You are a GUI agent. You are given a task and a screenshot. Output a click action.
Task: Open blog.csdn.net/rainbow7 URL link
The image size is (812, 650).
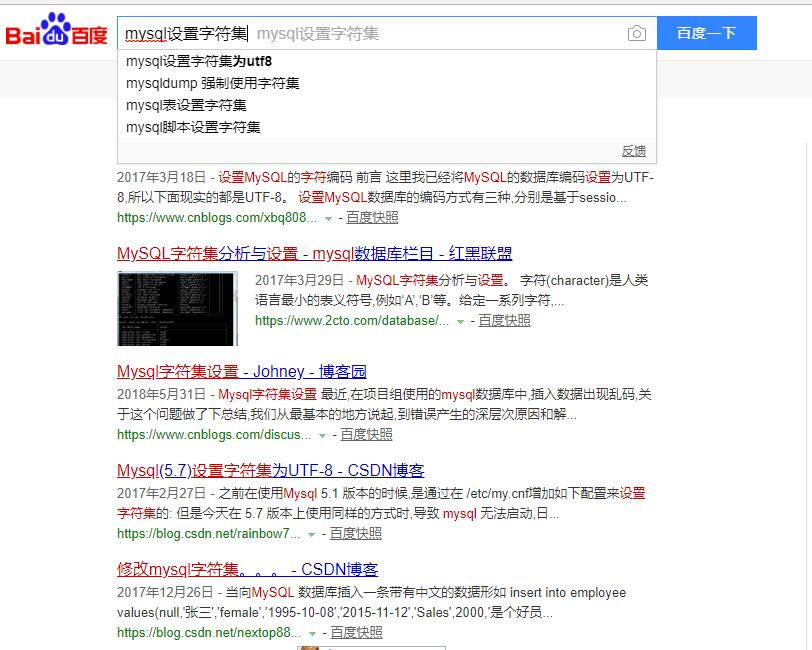[208, 533]
